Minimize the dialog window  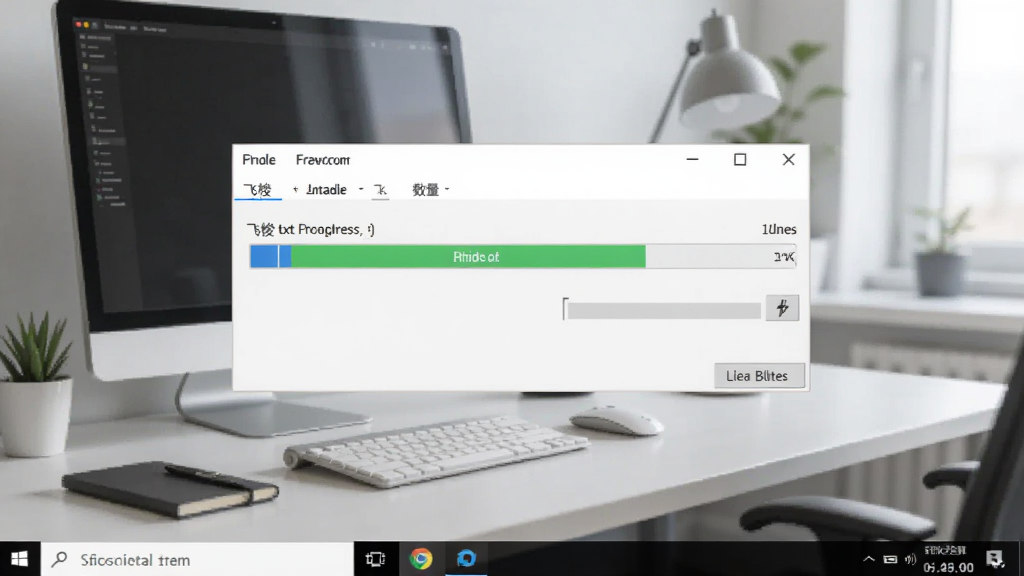[692, 159]
